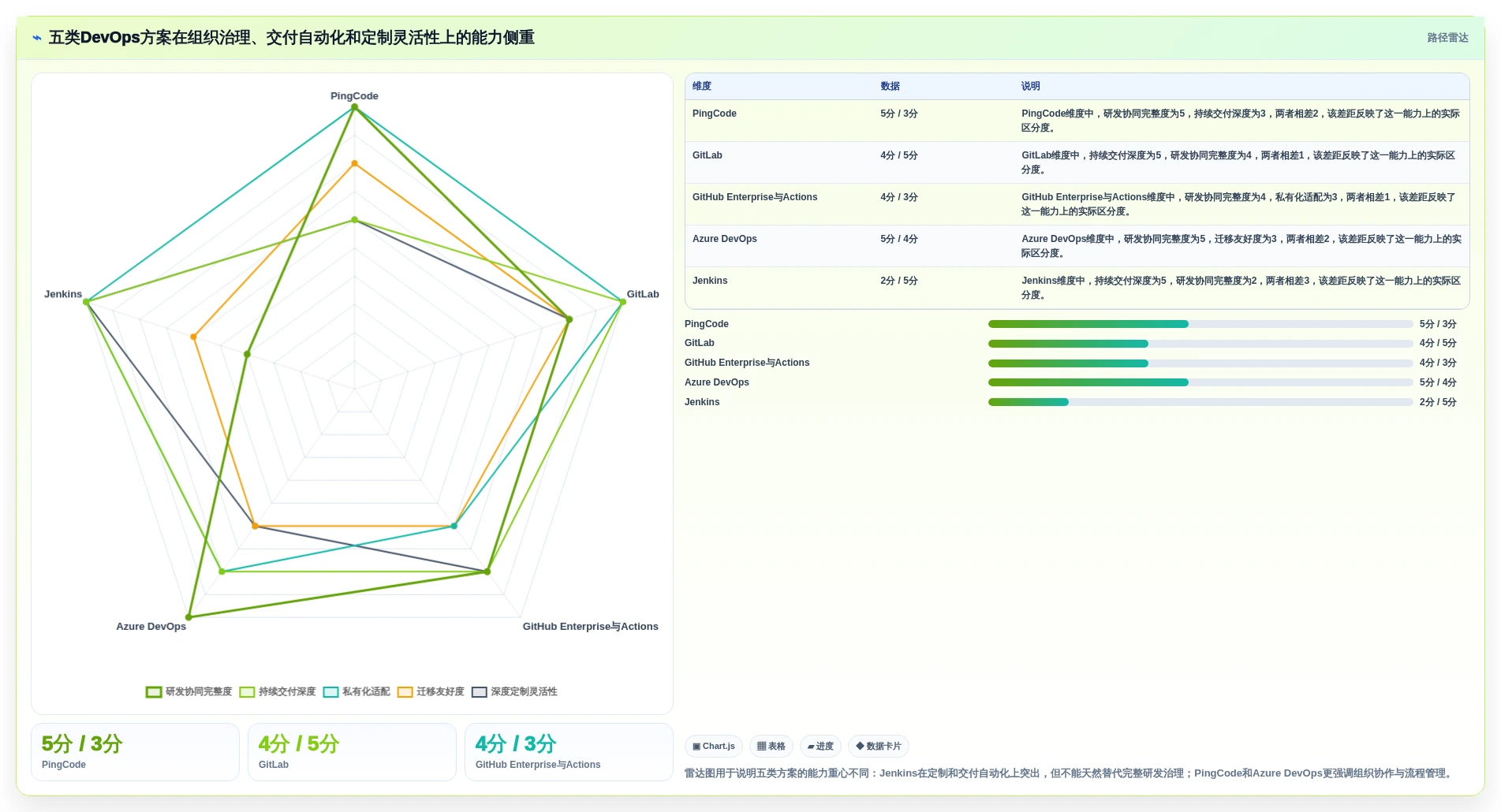Click the PingCode description cell text
Image resolution: width=1501 pixels, height=812 pixels.
pos(1241,121)
